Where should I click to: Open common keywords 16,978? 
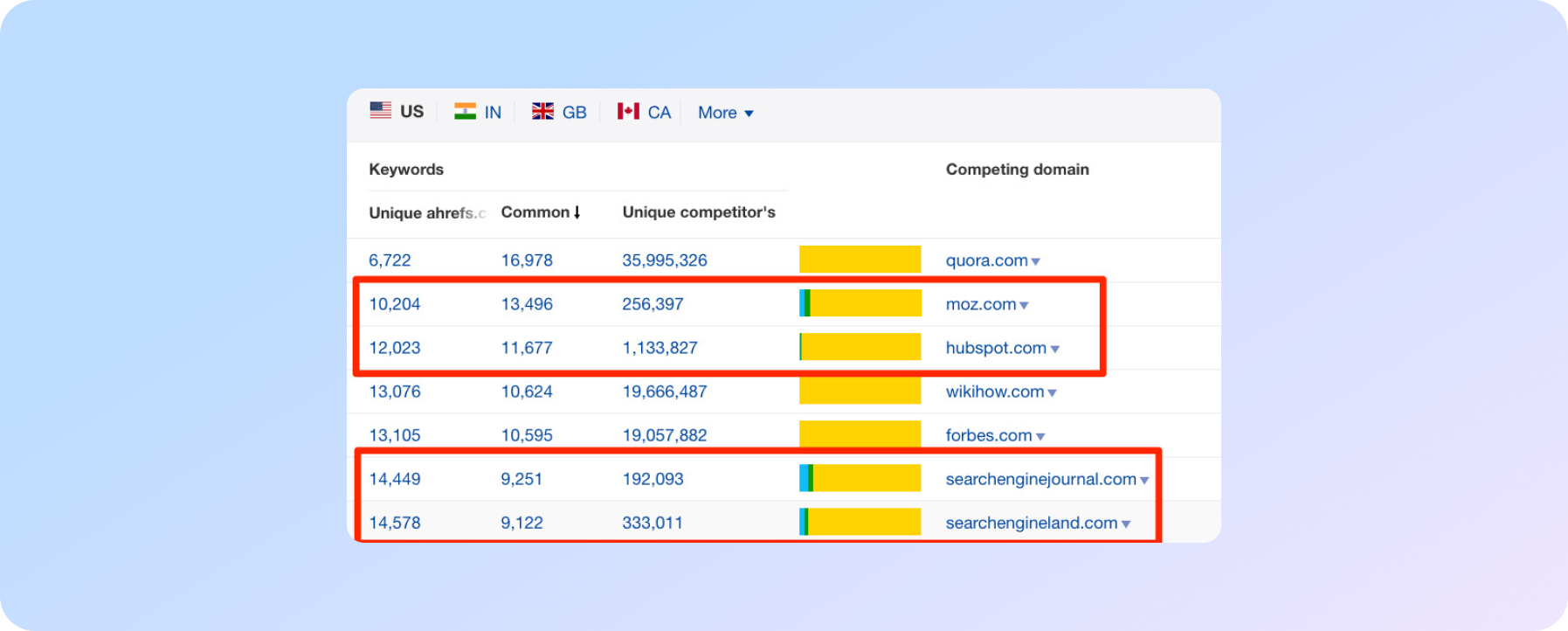(527, 260)
